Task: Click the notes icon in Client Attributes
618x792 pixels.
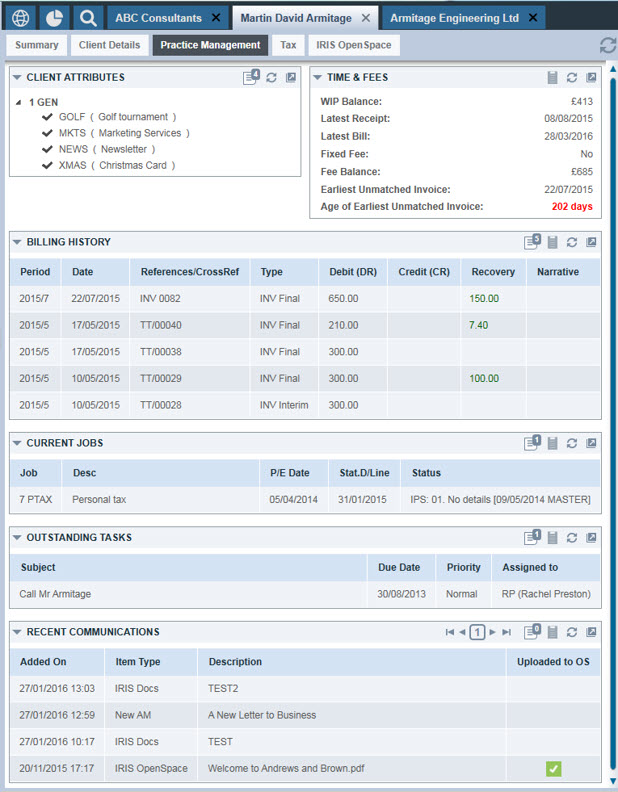Action: (x=251, y=78)
